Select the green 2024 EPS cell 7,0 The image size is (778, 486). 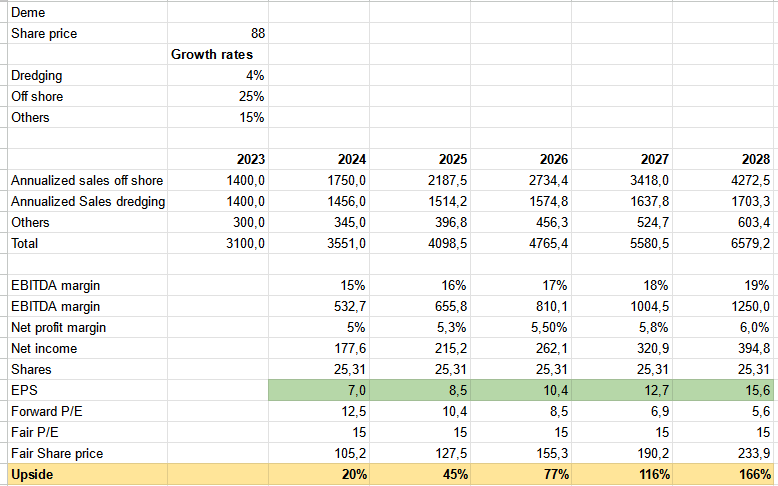pos(318,390)
